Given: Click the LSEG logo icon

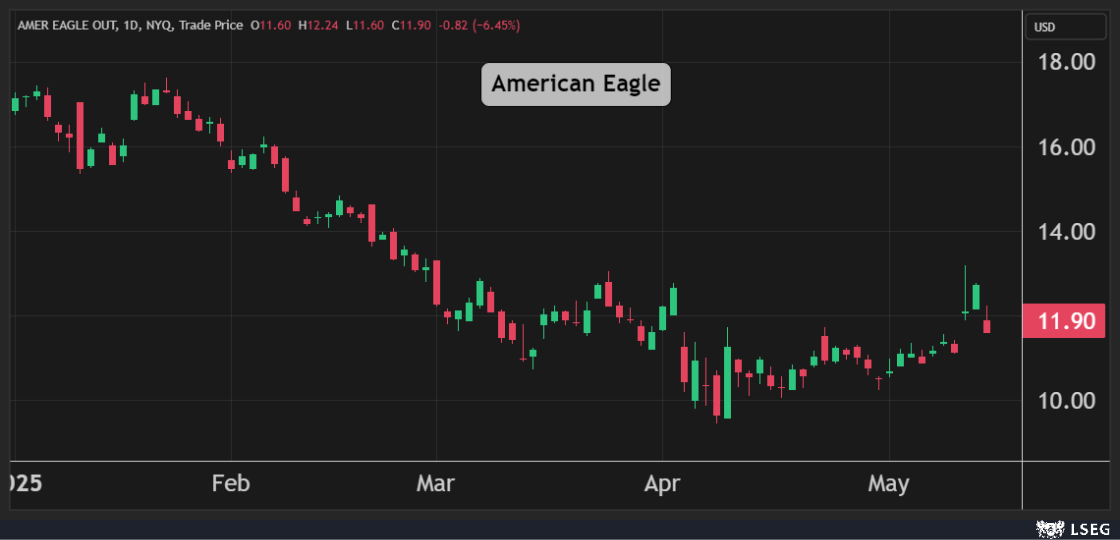Looking at the screenshot, I should click(1048, 527).
